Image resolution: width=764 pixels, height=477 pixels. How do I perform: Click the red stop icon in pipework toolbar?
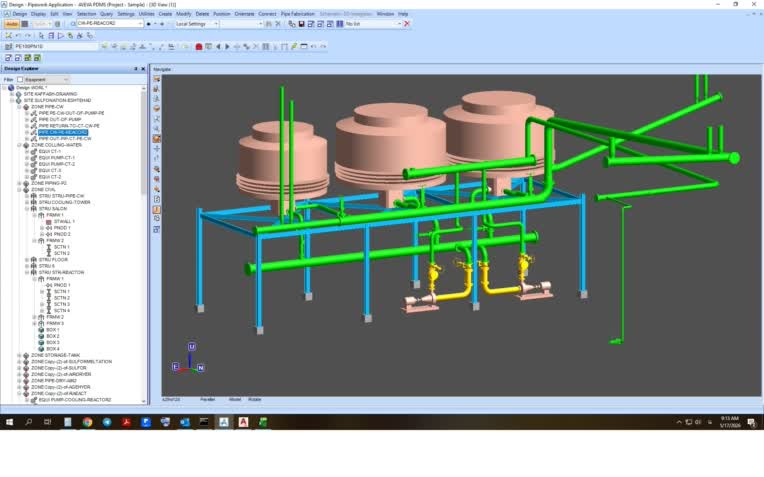point(199,47)
